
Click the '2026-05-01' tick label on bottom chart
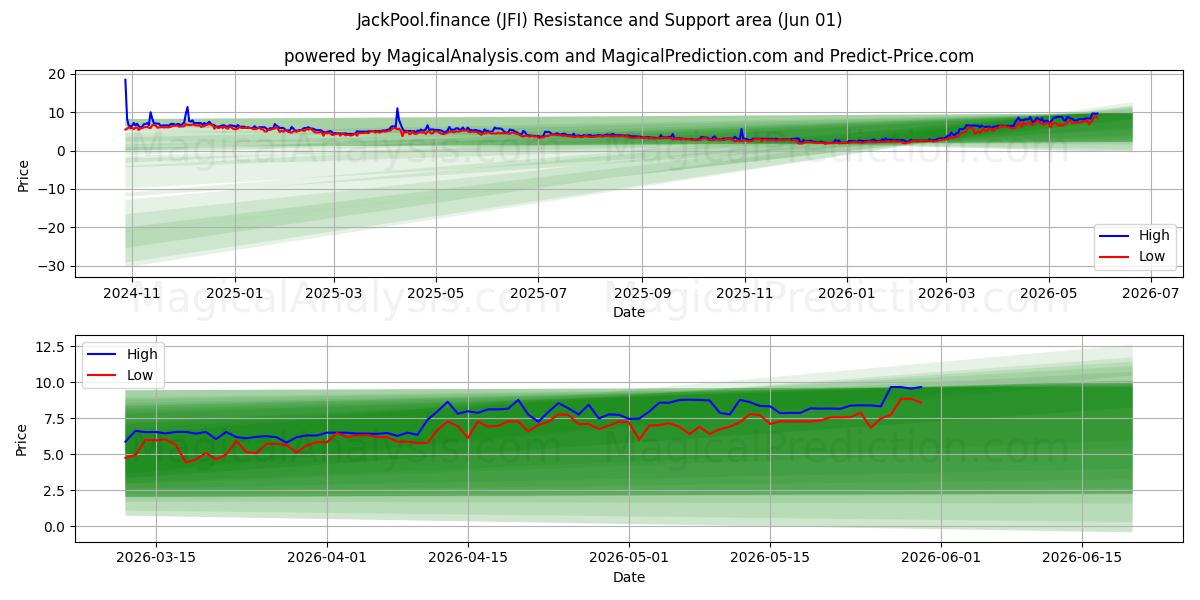click(x=629, y=559)
